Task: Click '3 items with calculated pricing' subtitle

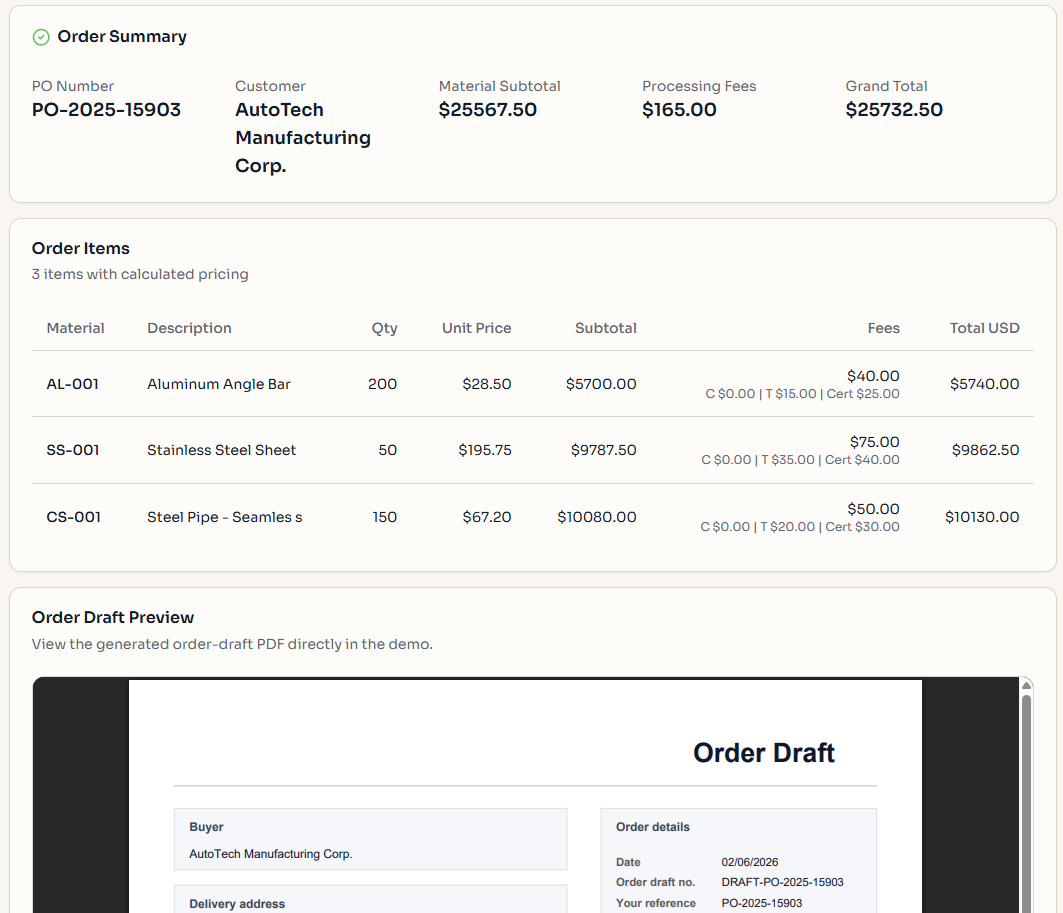Action: (140, 275)
